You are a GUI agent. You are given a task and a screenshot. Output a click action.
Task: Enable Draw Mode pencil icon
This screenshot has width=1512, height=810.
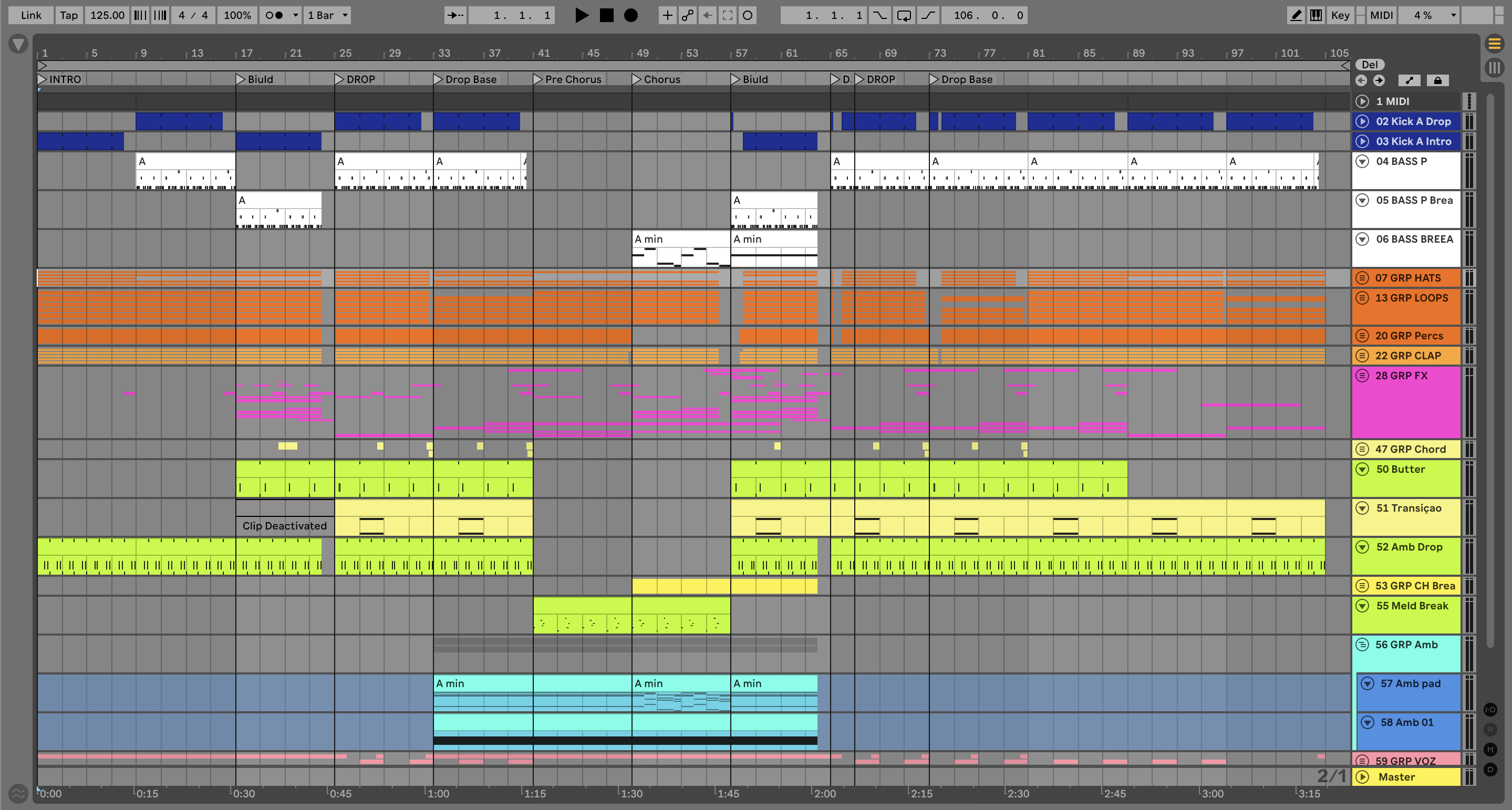(1296, 15)
